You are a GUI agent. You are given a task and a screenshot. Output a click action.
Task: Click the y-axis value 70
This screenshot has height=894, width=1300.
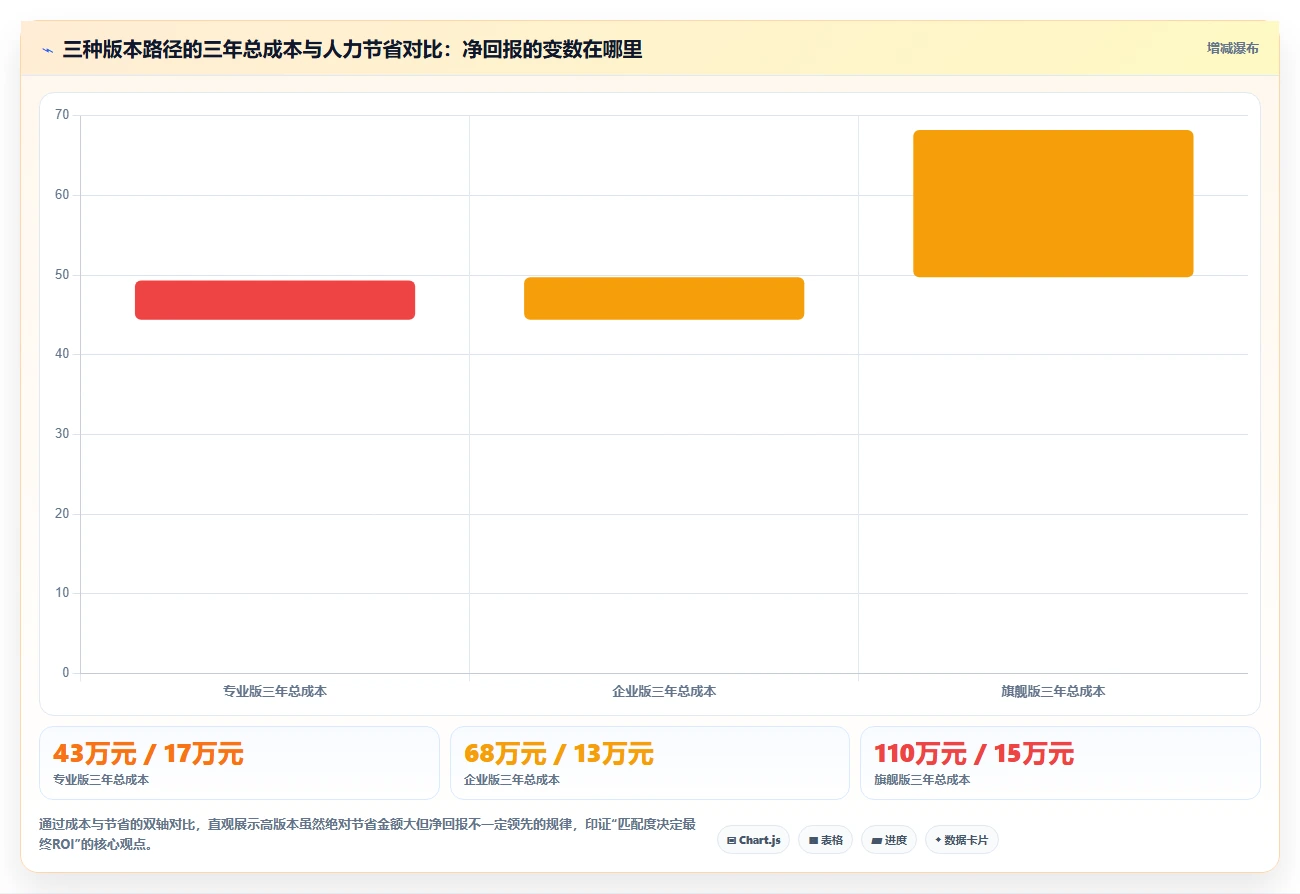[x=62, y=115]
